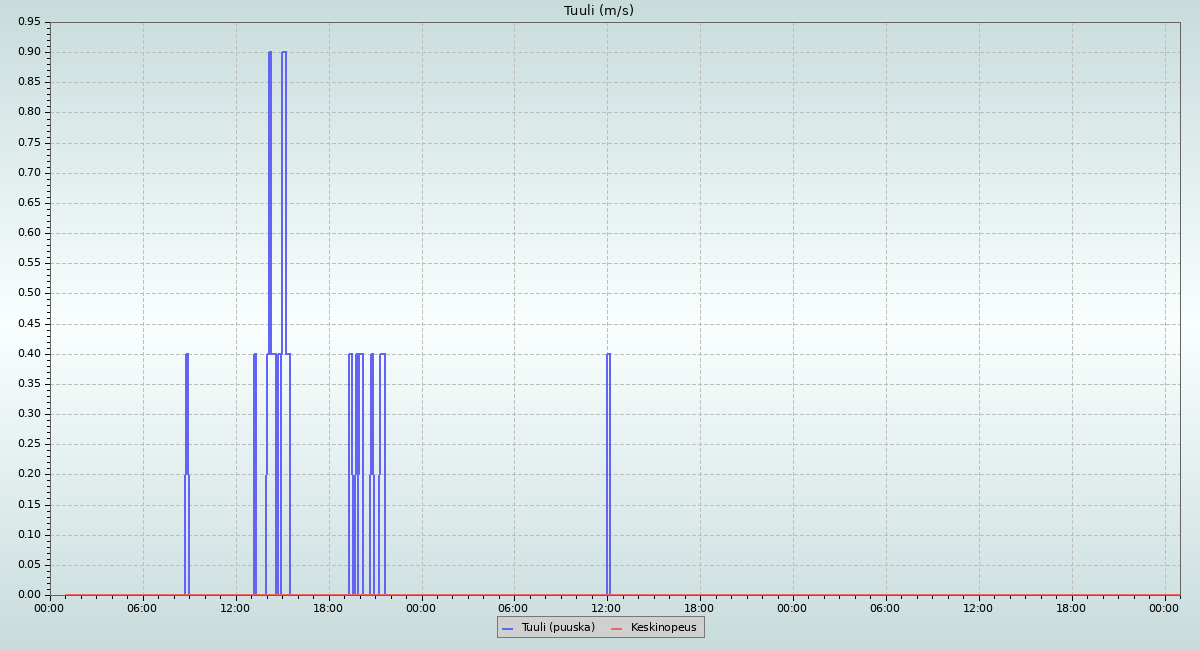Click the rightmost 00:00 x-axis label

click(1164, 608)
